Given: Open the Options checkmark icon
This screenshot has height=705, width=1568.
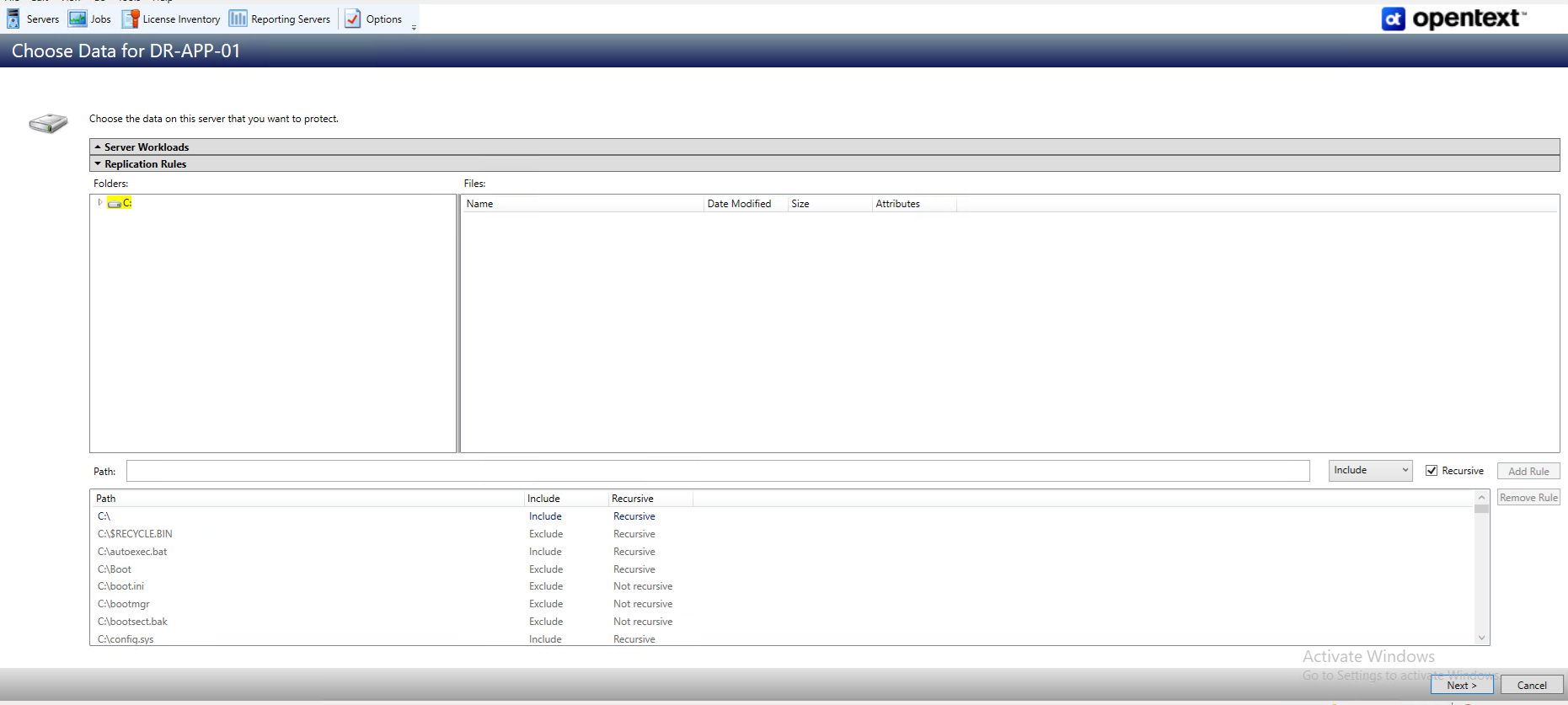Looking at the screenshot, I should tap(353, 19).
